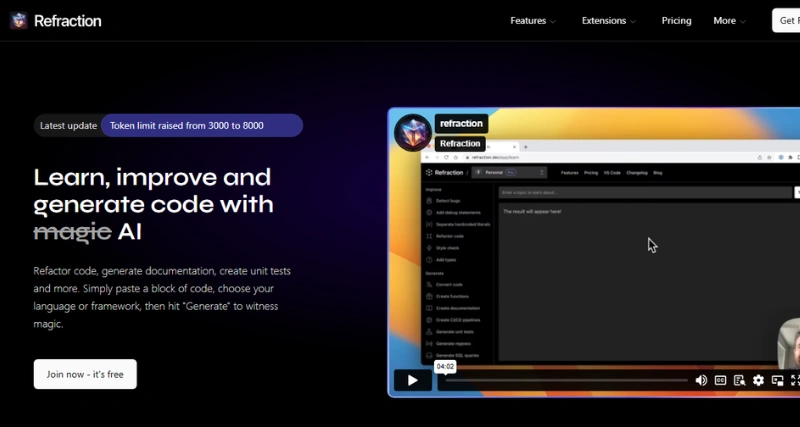The image size is (800, 427).
Task: Click the Latest update badge label
Action: pos(68,126)
